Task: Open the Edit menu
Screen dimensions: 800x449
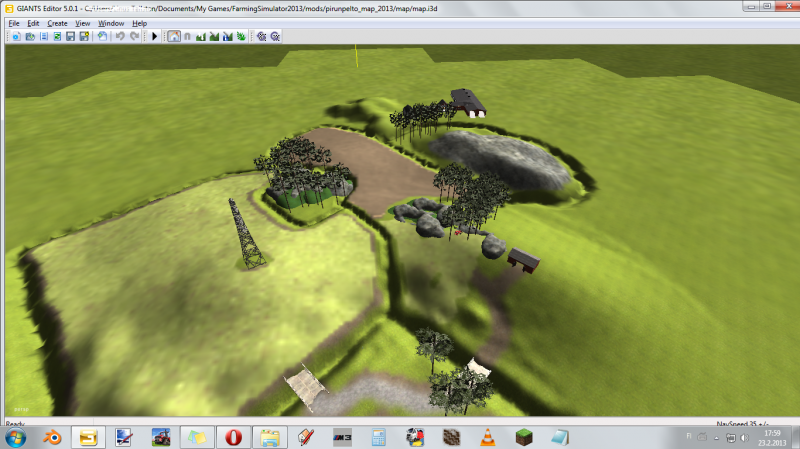Action: (x=33, y=23)
